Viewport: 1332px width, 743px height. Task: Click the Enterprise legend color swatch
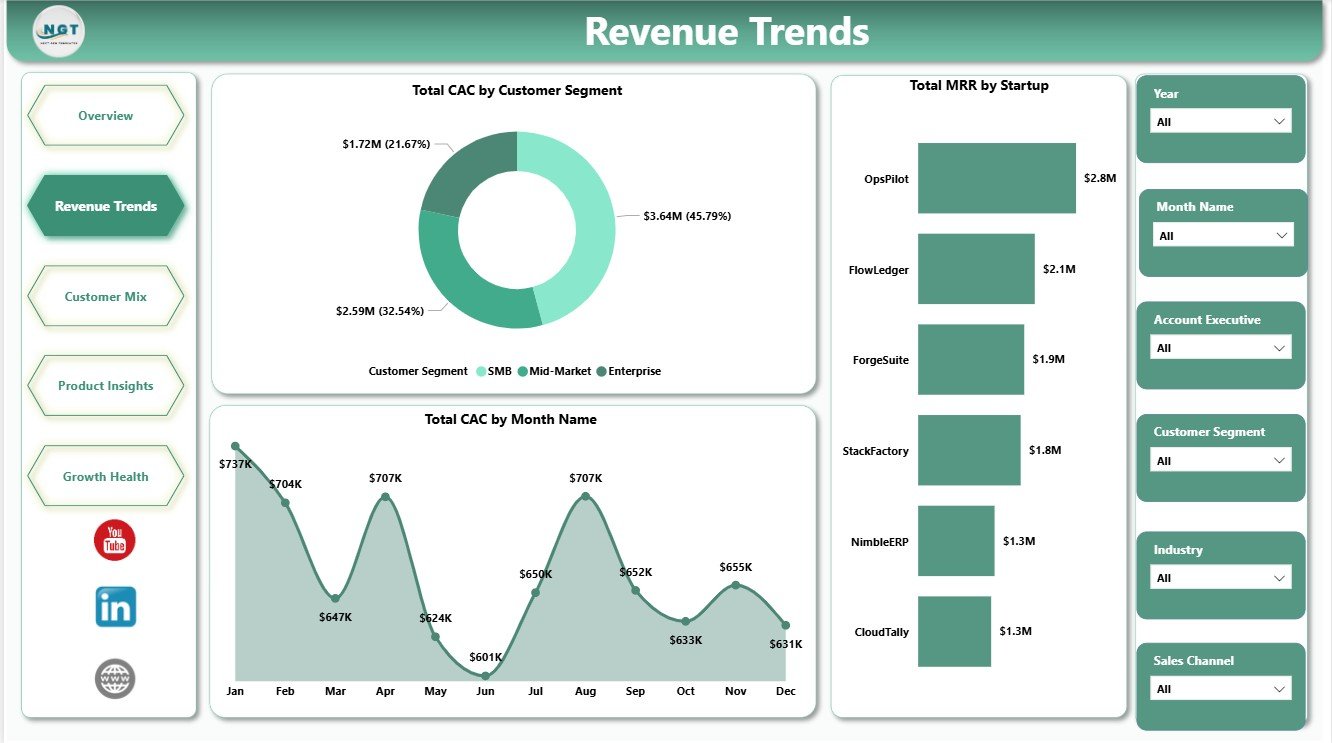[601, 371]
